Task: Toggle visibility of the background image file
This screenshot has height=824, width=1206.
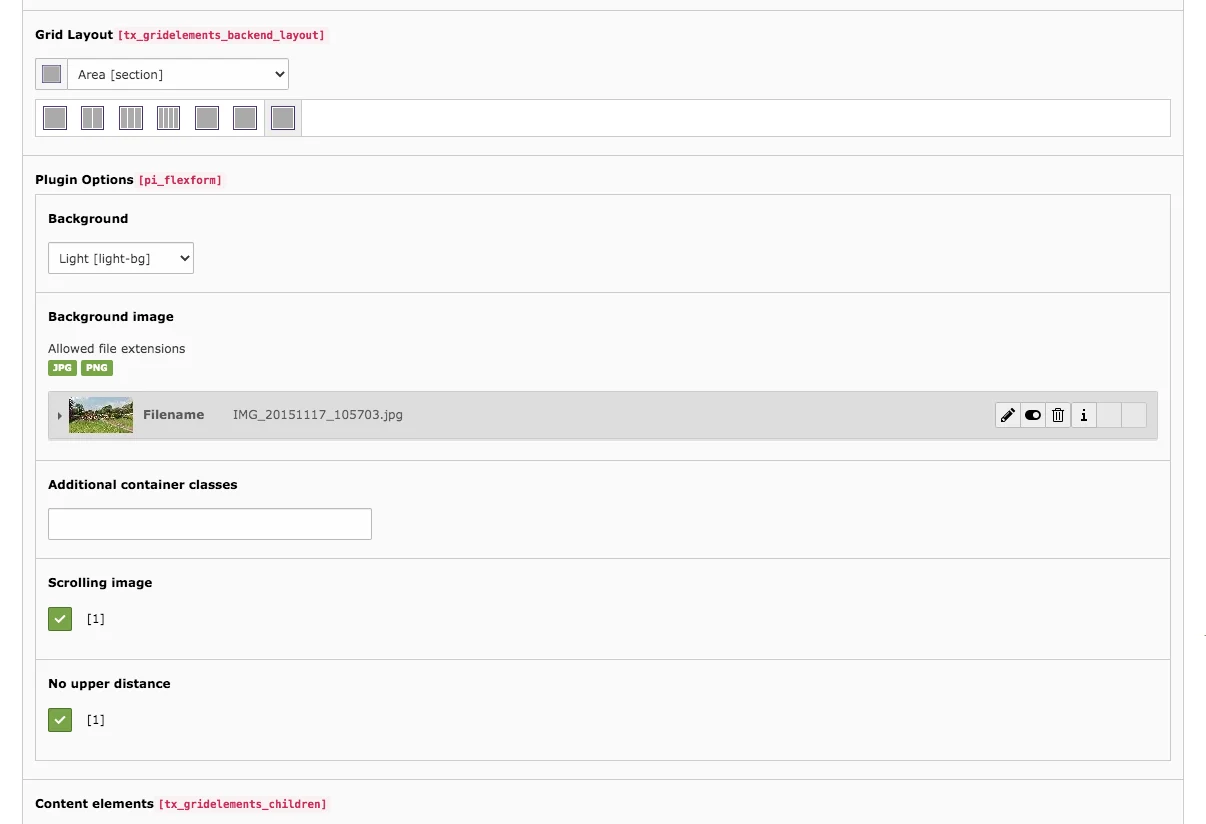Action: coord(1032,414)
